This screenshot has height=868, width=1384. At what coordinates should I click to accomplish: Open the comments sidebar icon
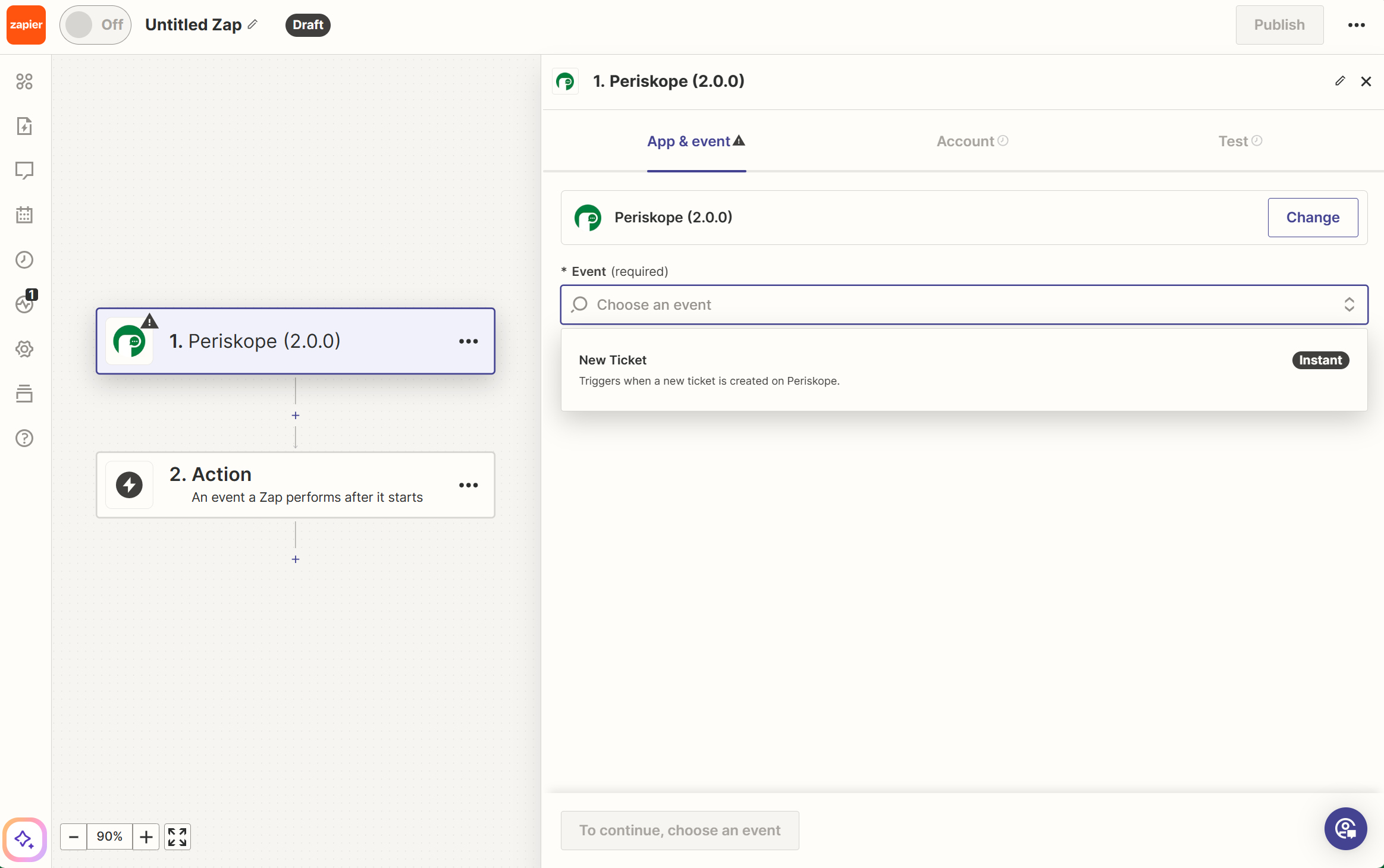pos(24,171)
